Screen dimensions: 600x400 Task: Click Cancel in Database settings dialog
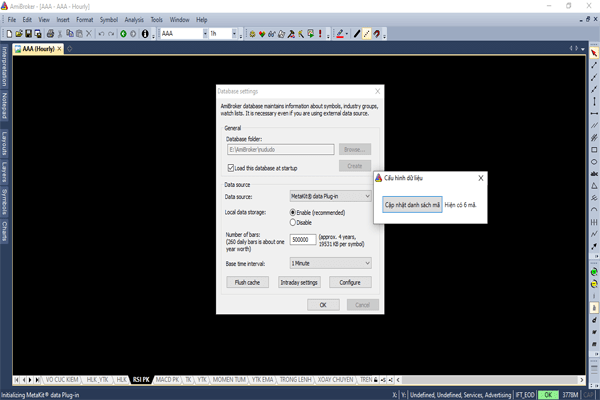click(363, 305)
